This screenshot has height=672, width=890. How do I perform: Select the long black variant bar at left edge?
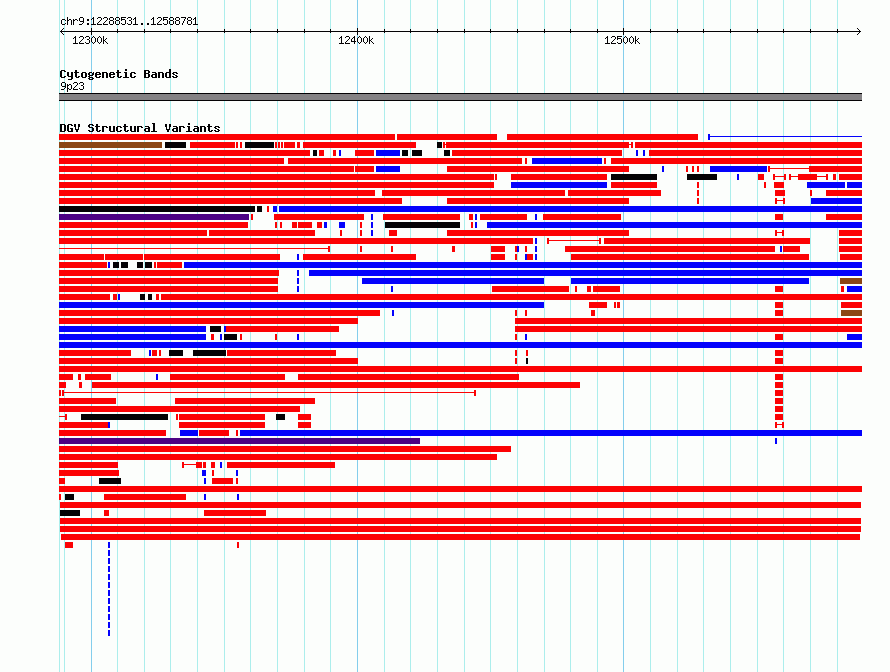[157, 209]
